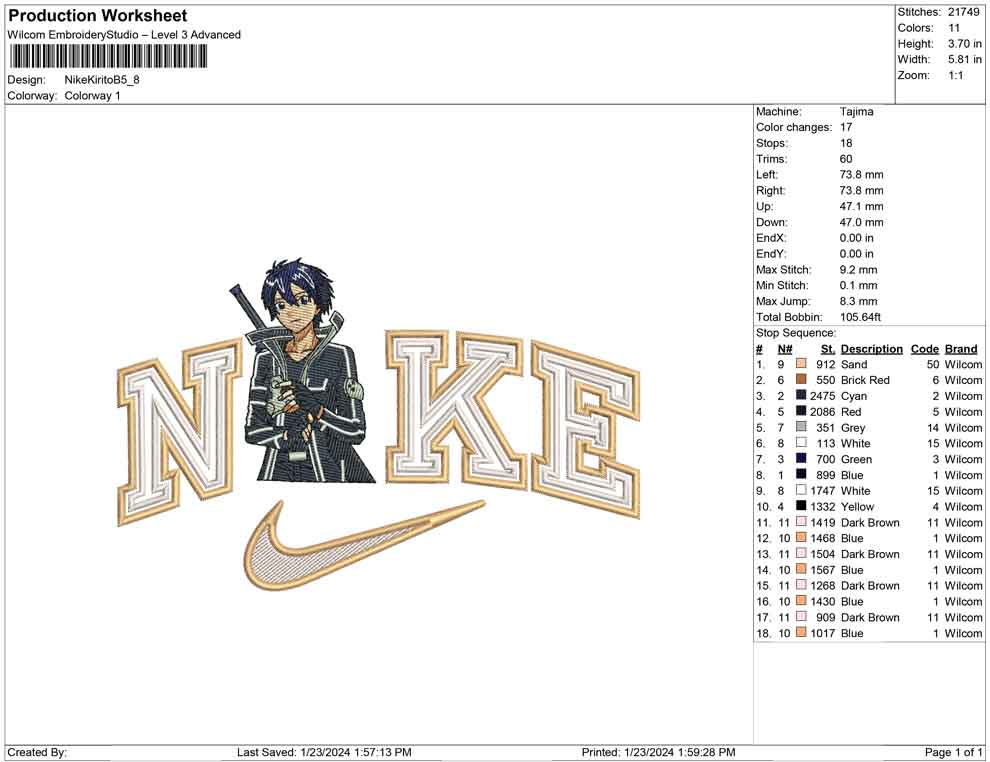
Task: Click the 899 Blue row description
Action: click(852, 475)
